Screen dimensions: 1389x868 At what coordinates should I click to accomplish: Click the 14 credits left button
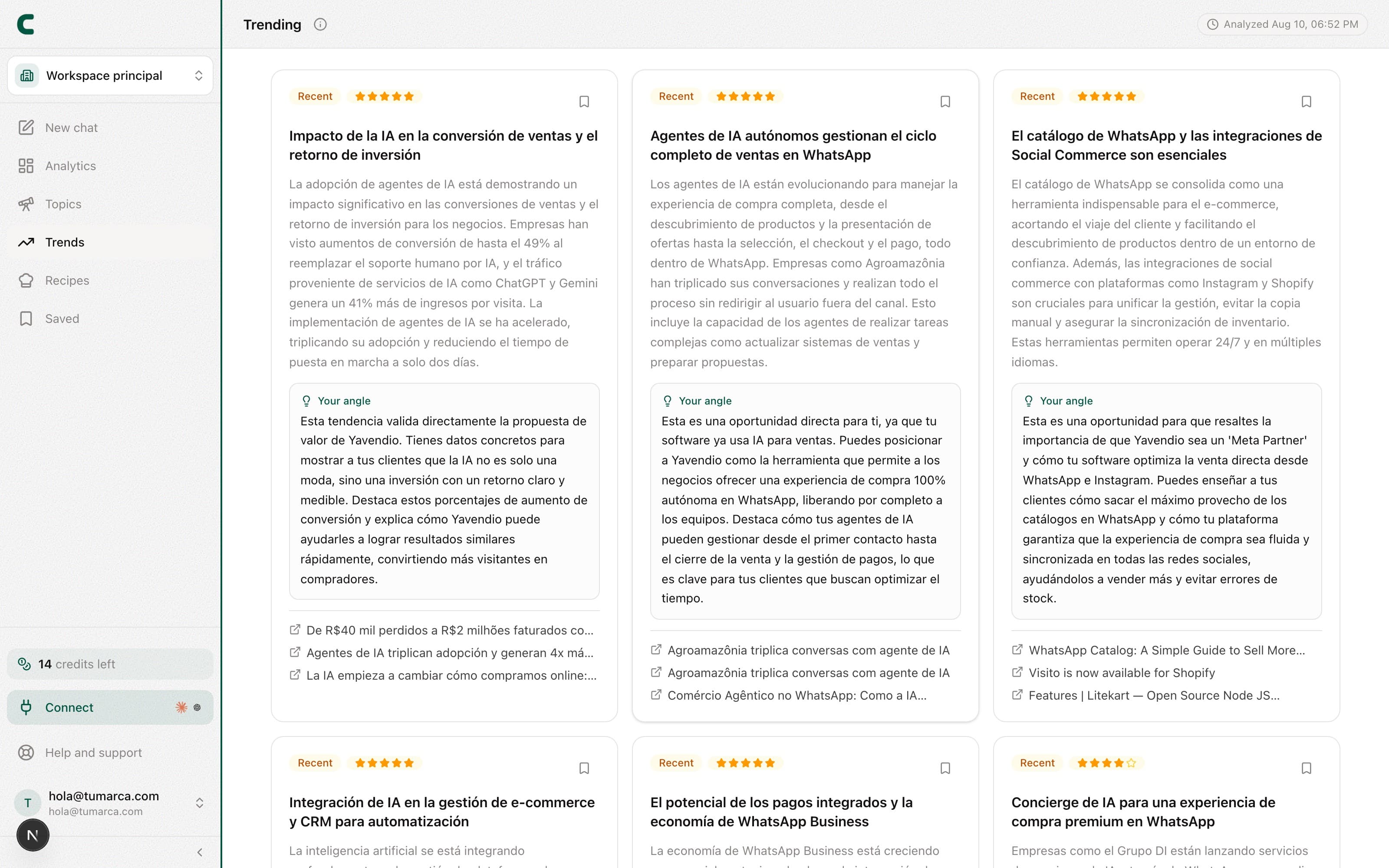(110, 664)
